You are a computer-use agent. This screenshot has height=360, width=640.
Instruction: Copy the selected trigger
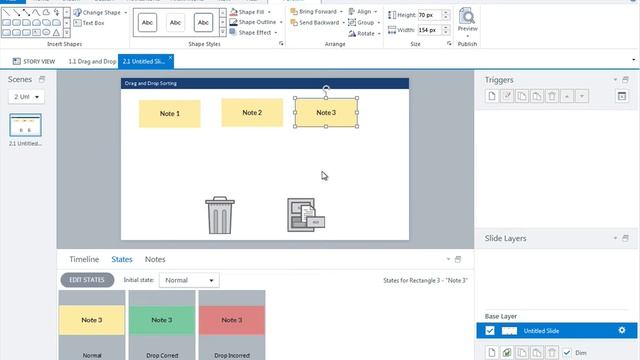[x=522, y=96]
